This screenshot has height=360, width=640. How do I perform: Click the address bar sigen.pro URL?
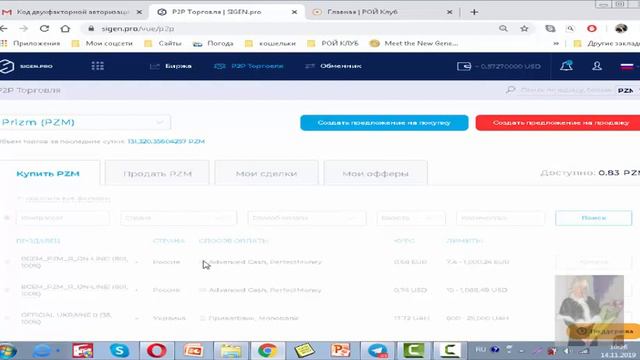coord(138,29)
